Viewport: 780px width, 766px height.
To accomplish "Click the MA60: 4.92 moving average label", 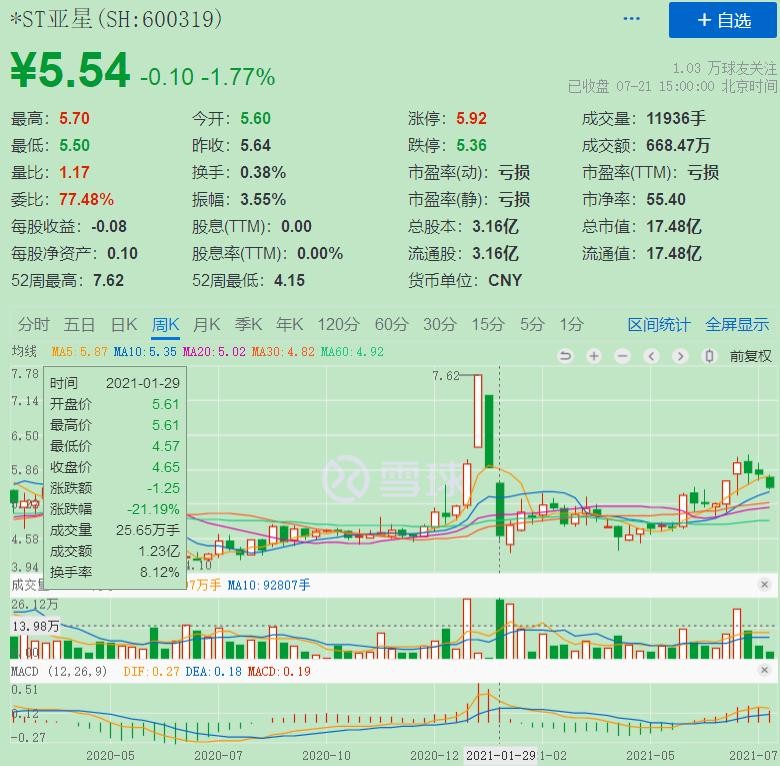I will click(352, 352).
